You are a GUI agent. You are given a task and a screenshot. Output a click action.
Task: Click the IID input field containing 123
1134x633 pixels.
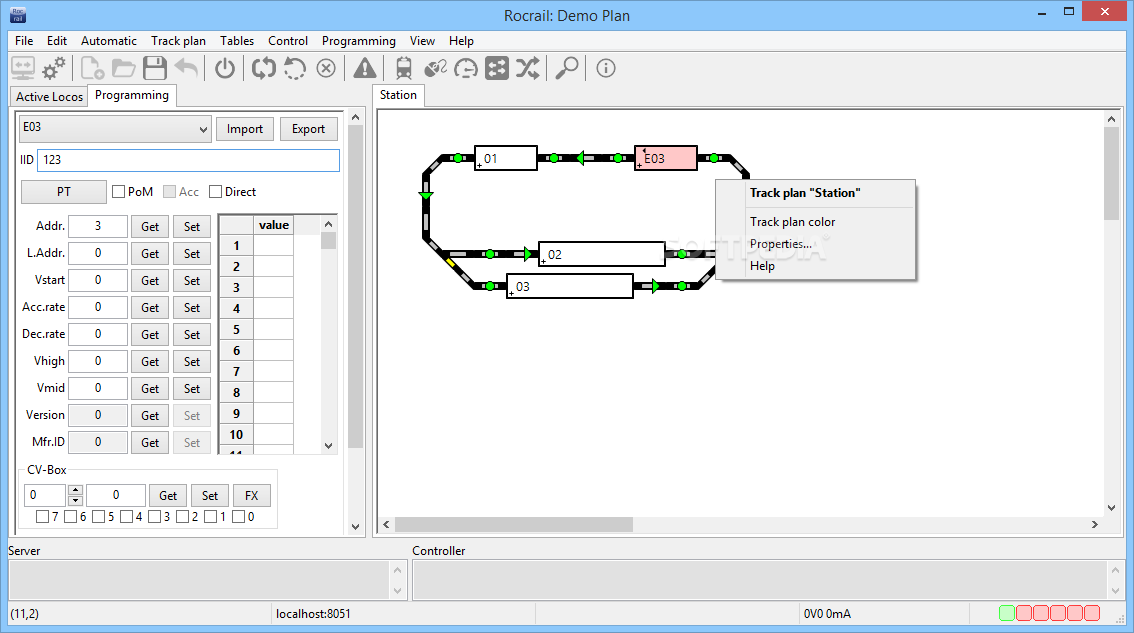188,160
